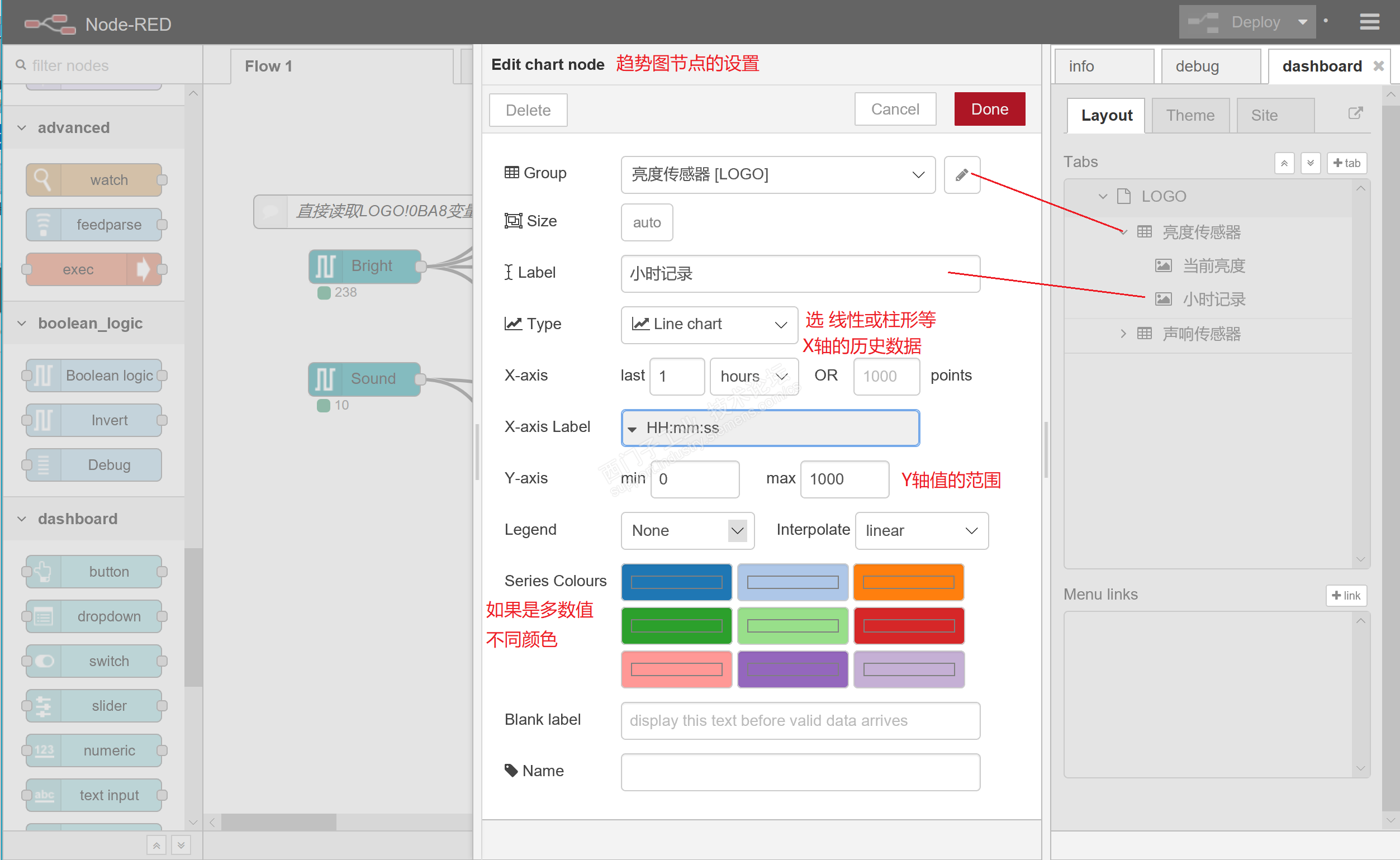Open the dashboard in a new window

[1356, 113]
